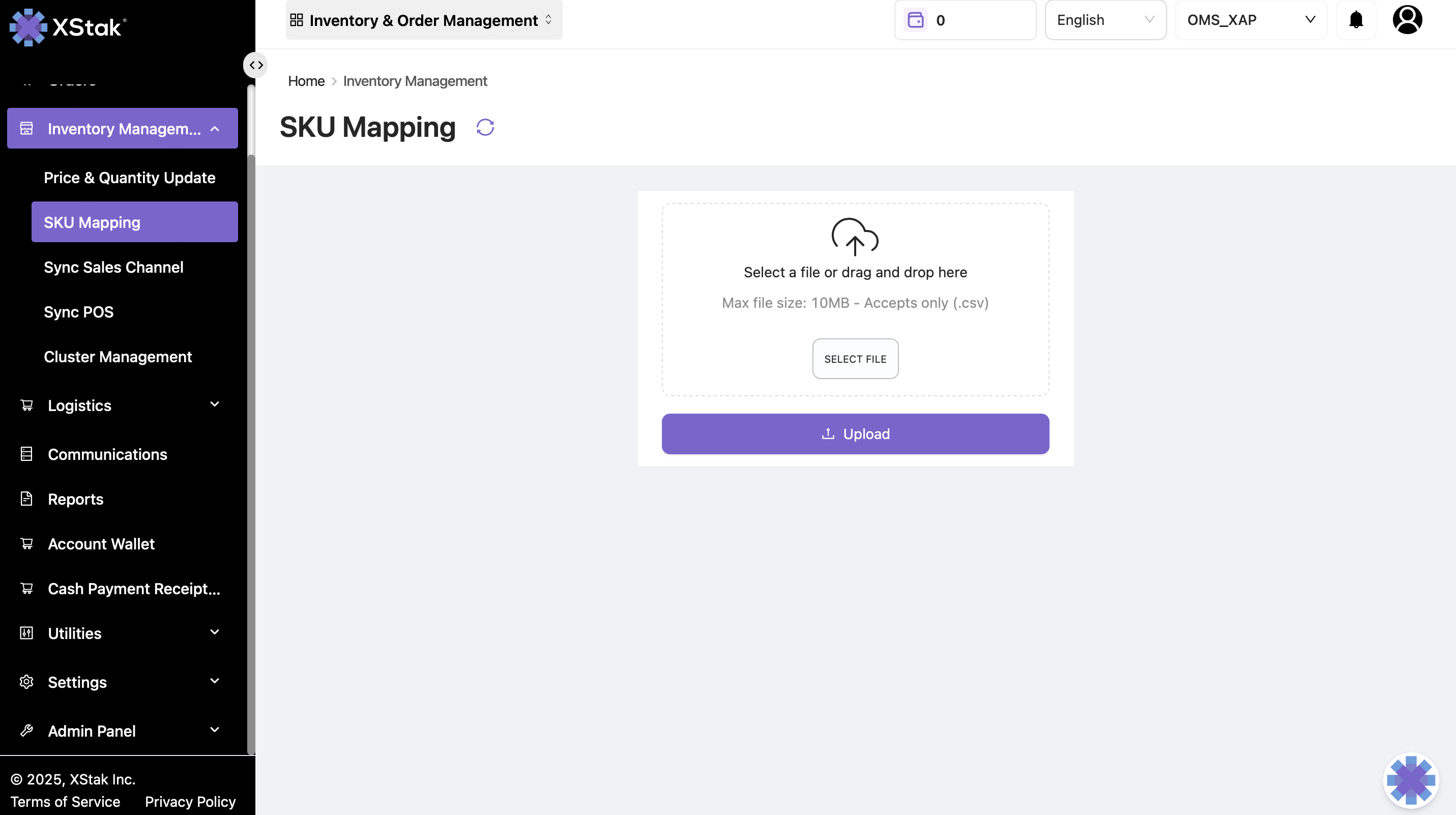Image resolution: width=1456 pixels, height=815 pixels.
Task: Select Sync Sales Channel menu item
Action: coord(113,267)
